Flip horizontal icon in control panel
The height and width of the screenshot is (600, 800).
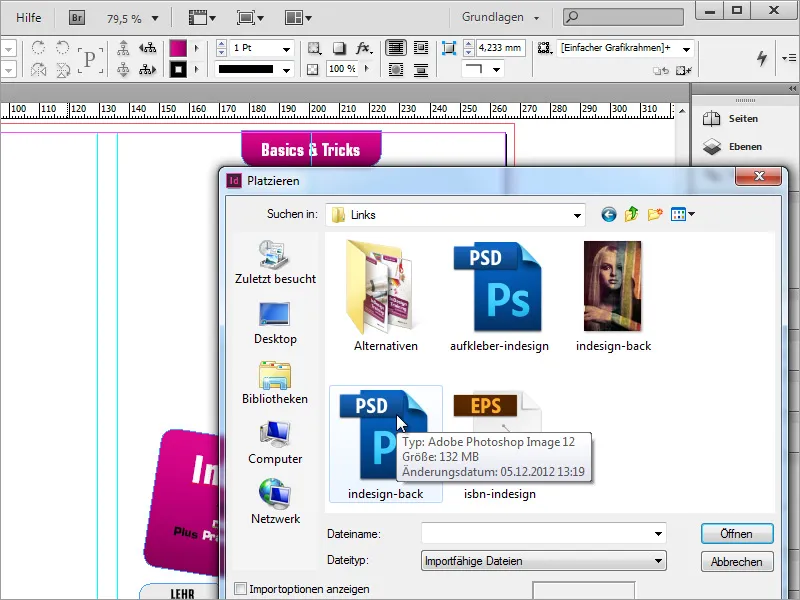pyautogui.click(x=38, y=69)
